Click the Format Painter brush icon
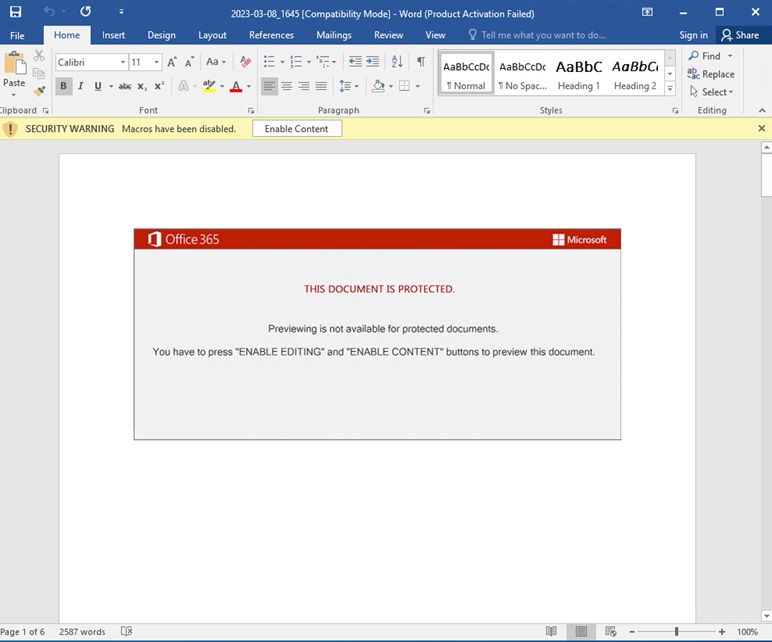 tap(39, 91)
